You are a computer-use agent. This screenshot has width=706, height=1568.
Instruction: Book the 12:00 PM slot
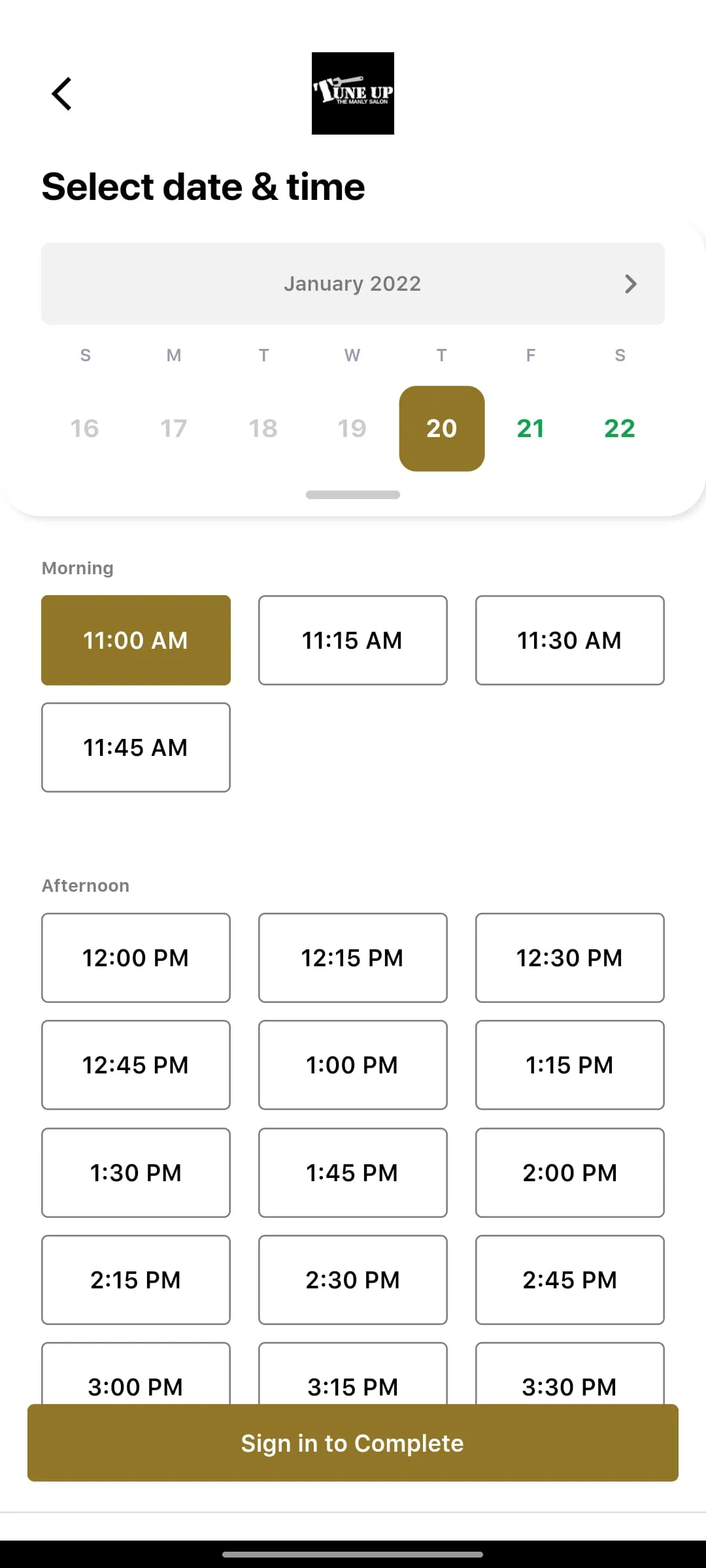[x=136, y=958]
